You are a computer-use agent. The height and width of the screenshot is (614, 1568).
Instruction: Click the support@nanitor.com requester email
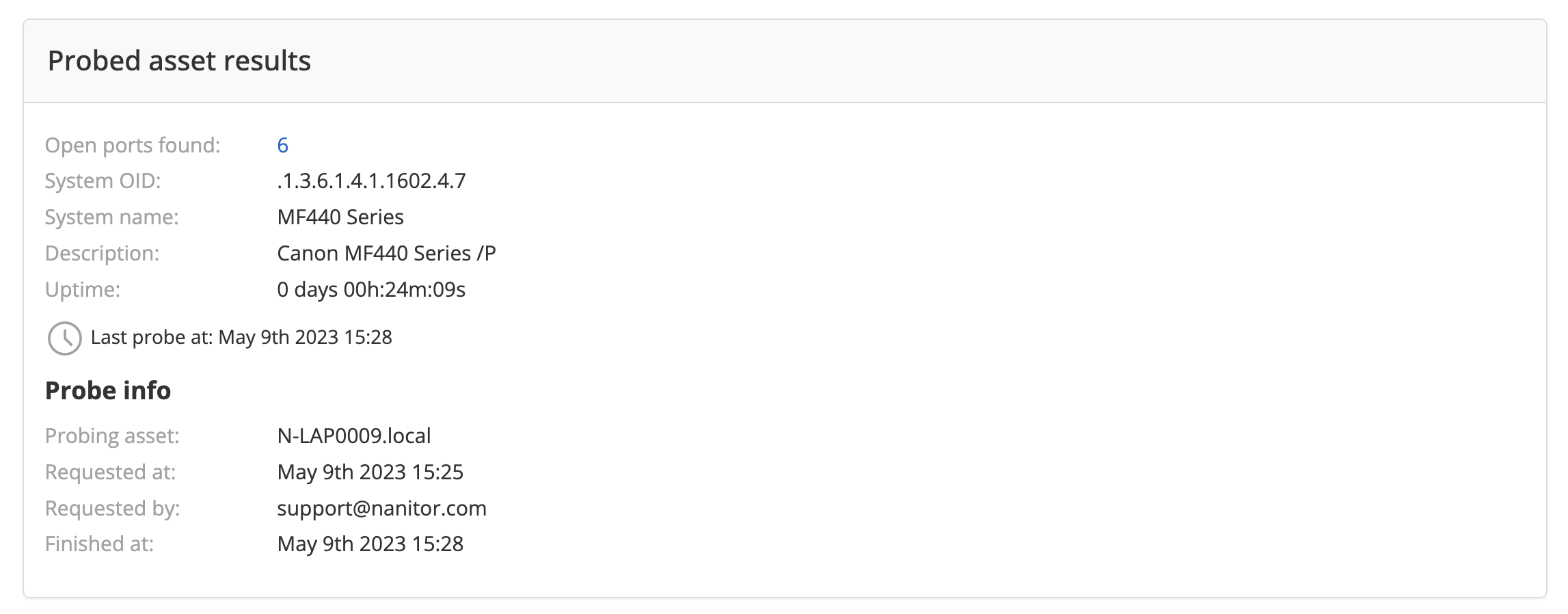[381, 509]
